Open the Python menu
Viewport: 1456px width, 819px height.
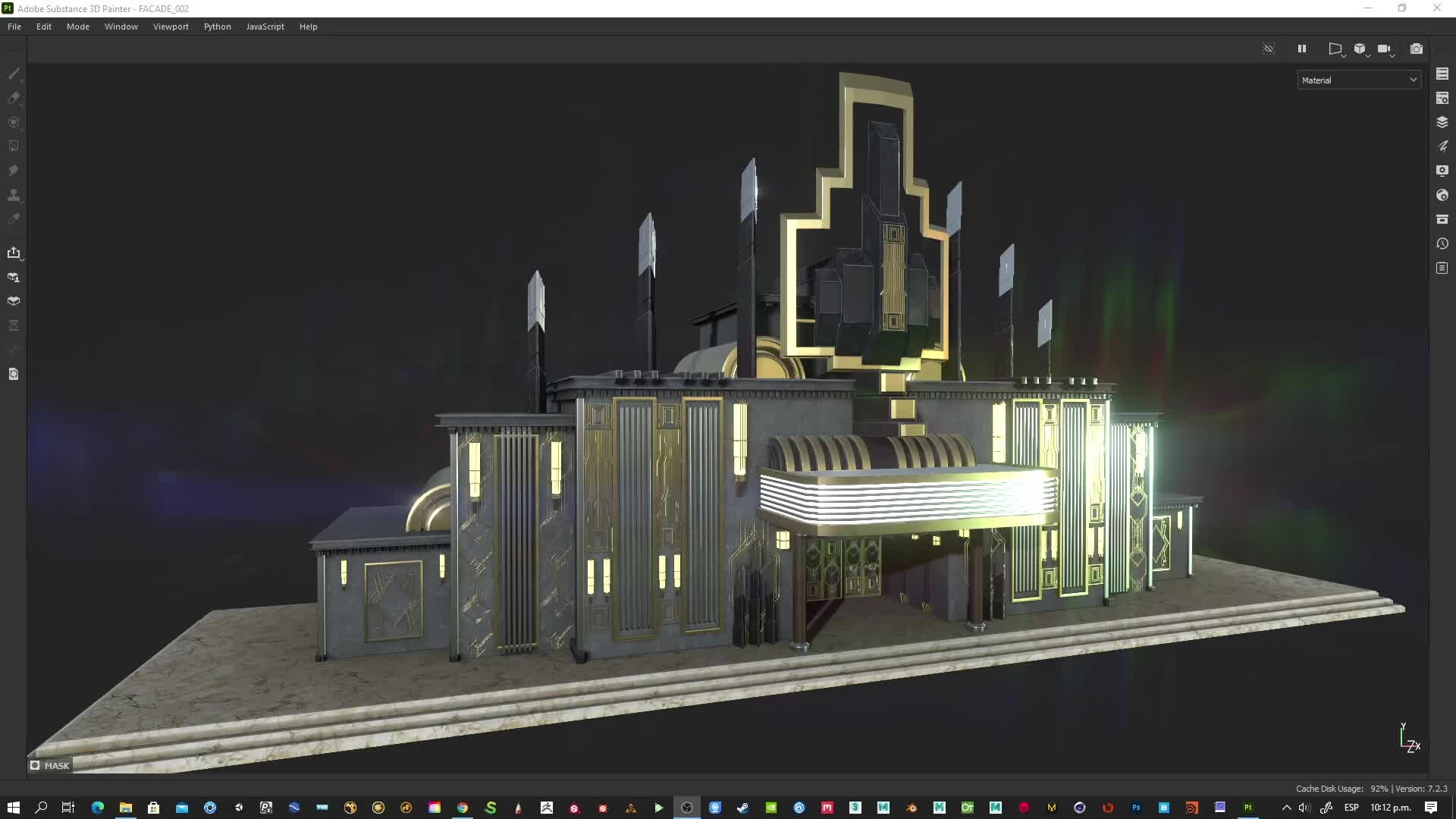(217, 26)
